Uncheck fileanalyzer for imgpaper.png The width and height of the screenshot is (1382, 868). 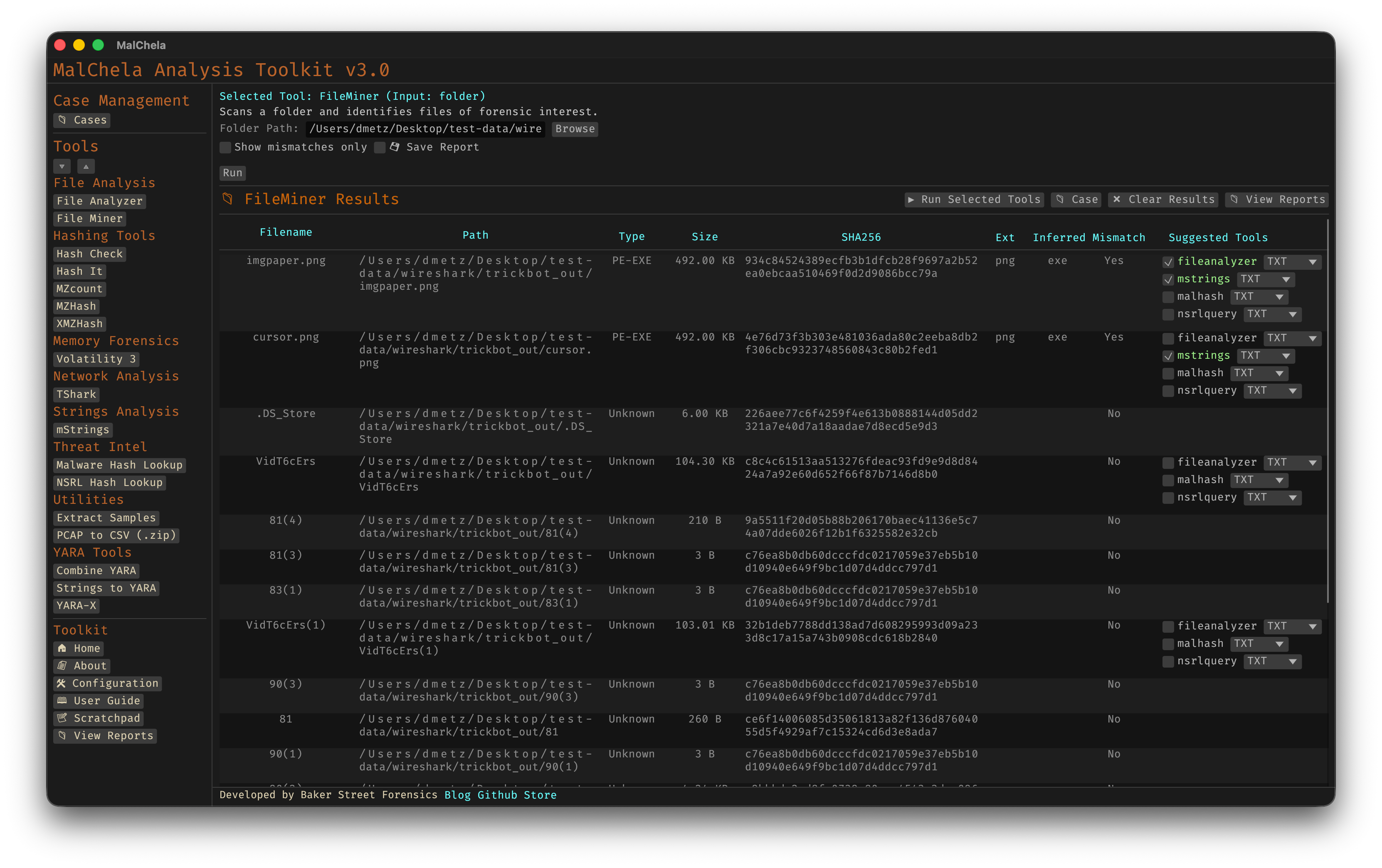click(x=1168, y=261)
